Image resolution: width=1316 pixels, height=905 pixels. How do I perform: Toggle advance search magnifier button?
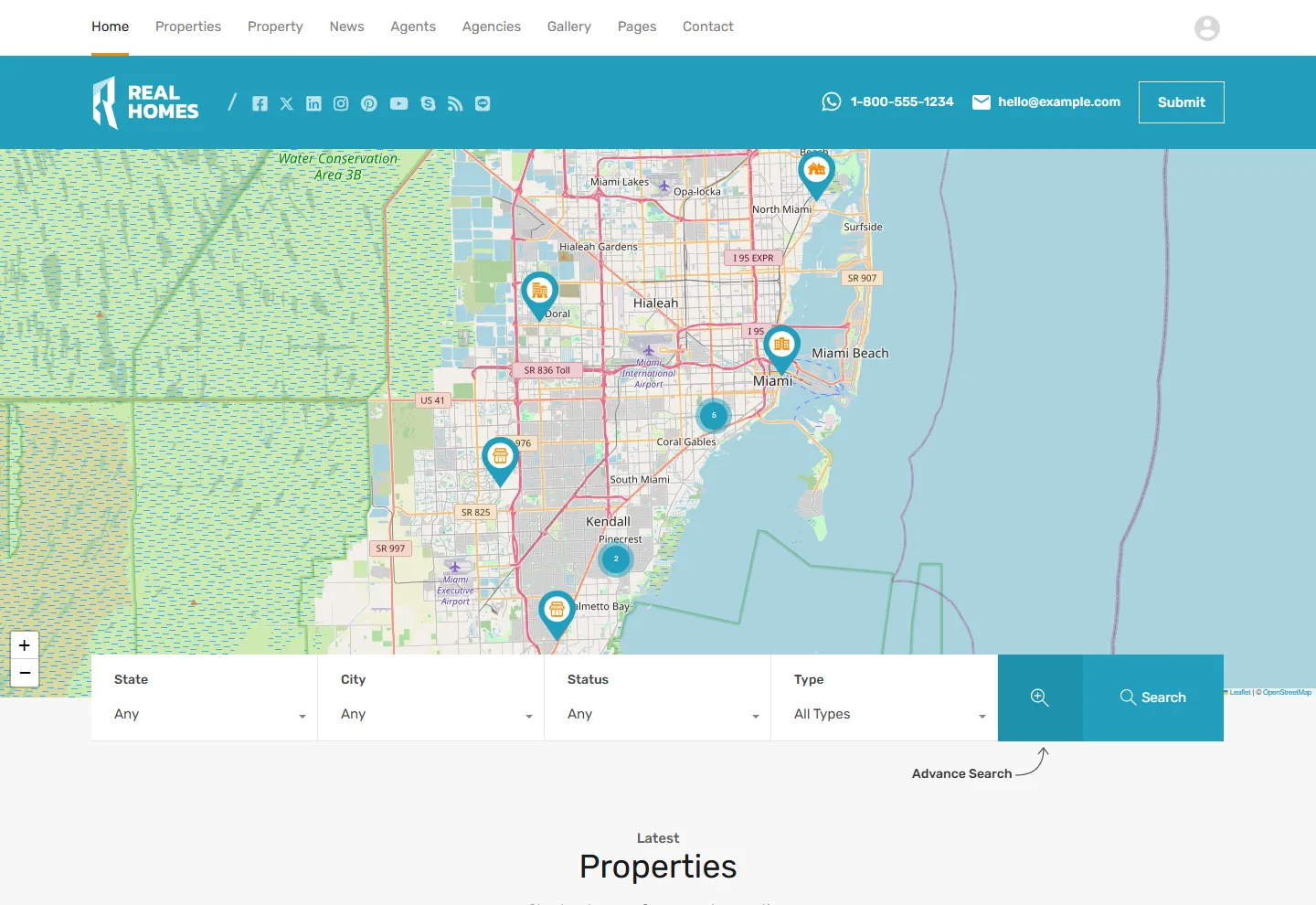(x=1040, y=697)
